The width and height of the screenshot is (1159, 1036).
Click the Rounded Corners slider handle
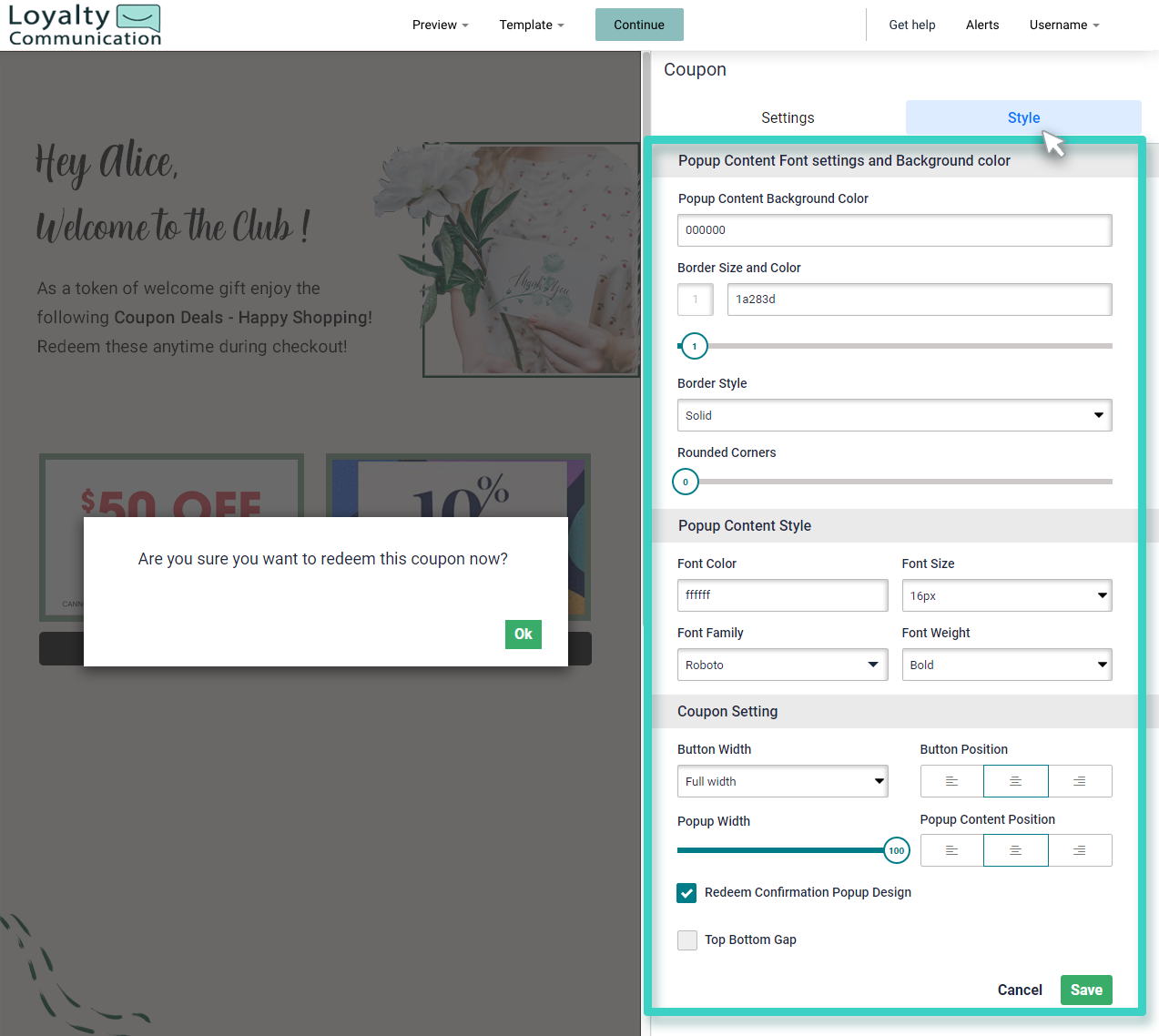pyautogui.click(x=686, y=482)
